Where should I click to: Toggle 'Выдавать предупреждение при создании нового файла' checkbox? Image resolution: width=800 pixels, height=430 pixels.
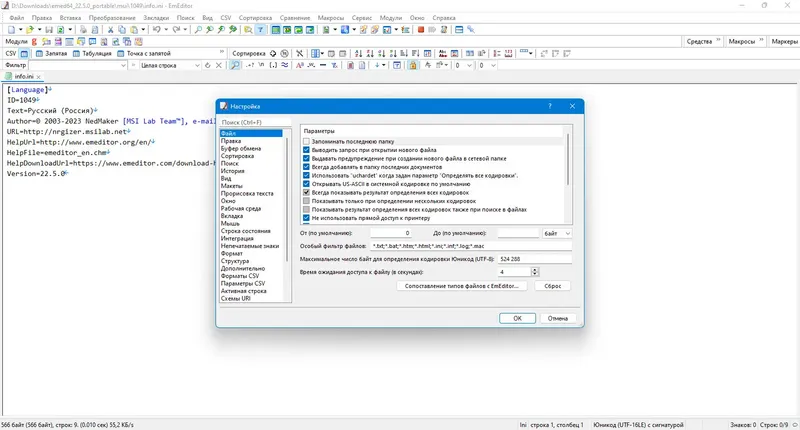click(306, 159)
